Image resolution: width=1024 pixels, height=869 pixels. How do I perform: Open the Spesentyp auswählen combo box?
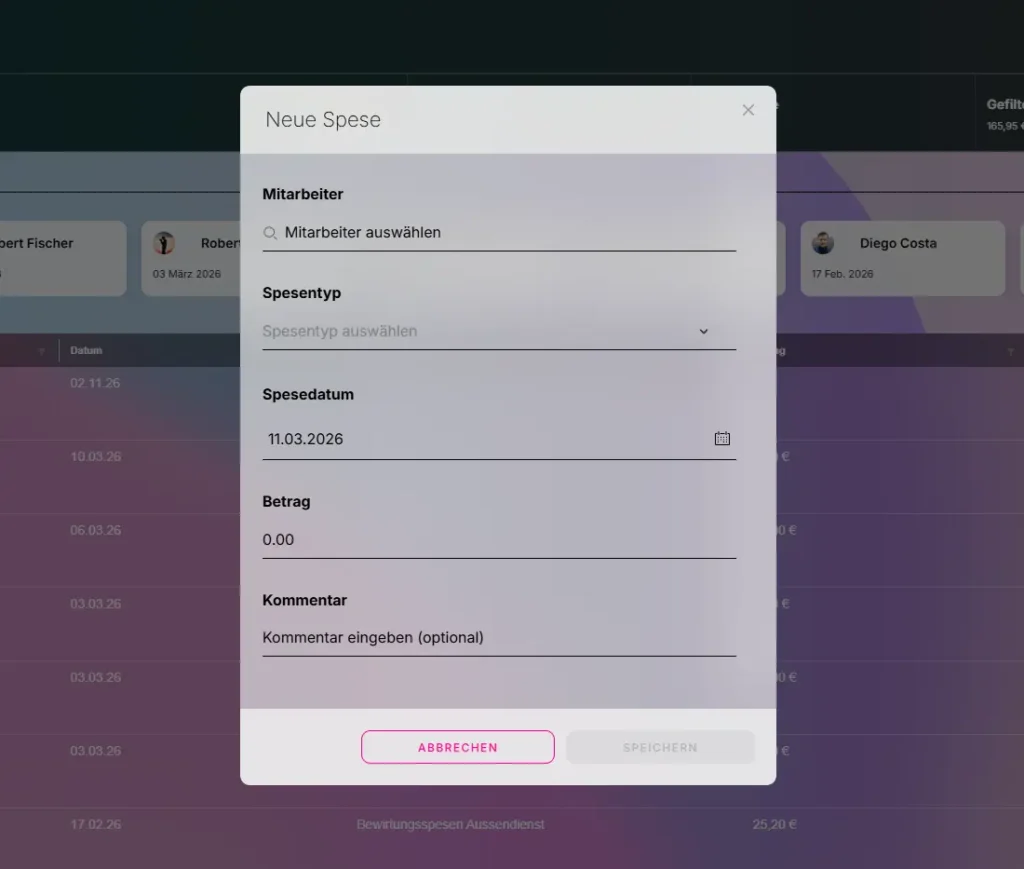tap(480, 331)
